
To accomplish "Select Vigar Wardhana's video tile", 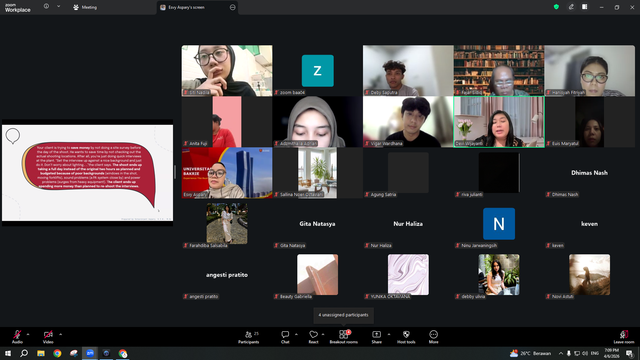I will pos(408,122).
